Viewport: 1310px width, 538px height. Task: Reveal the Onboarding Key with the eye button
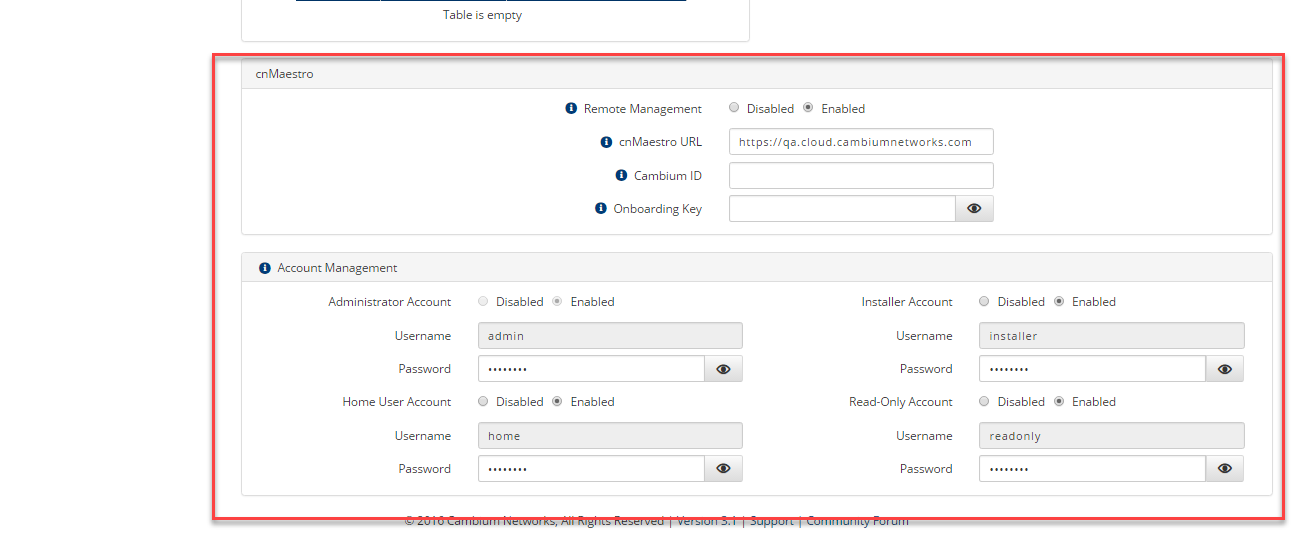(974, 209)
